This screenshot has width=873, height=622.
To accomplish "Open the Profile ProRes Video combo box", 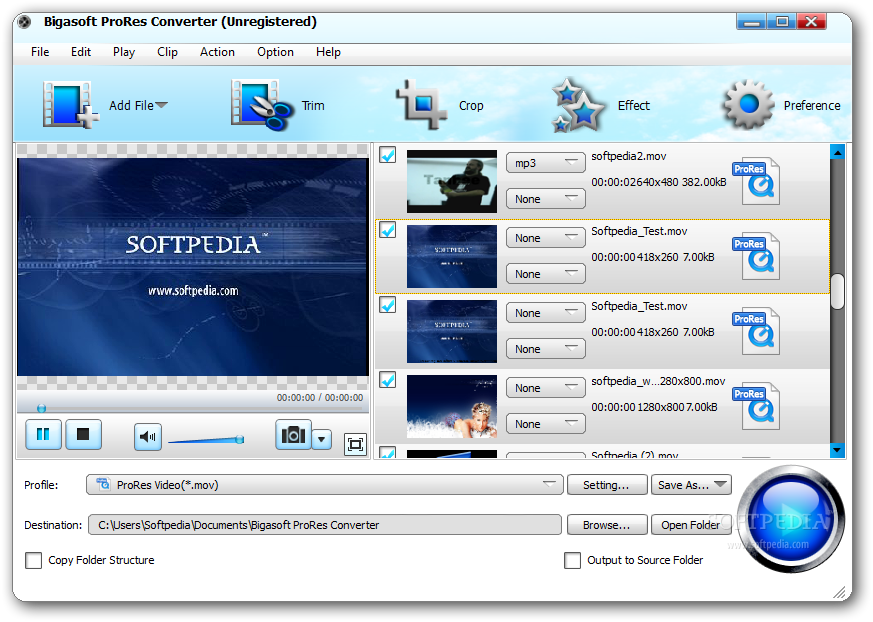I will point(325,484).
